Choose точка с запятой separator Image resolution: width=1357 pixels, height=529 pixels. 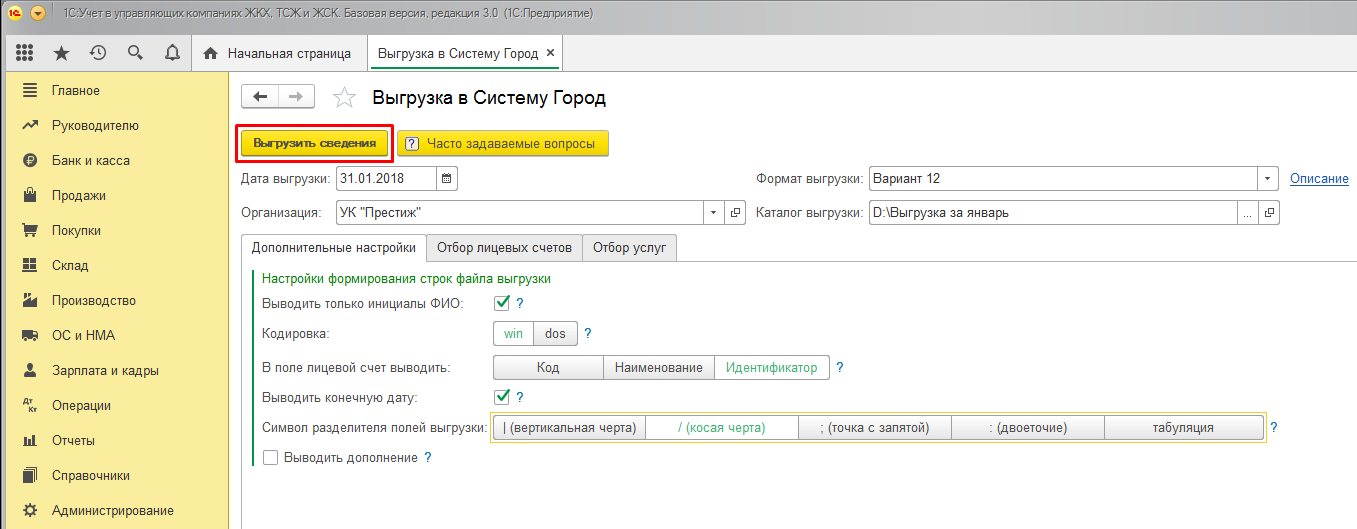tap(874, 428)
